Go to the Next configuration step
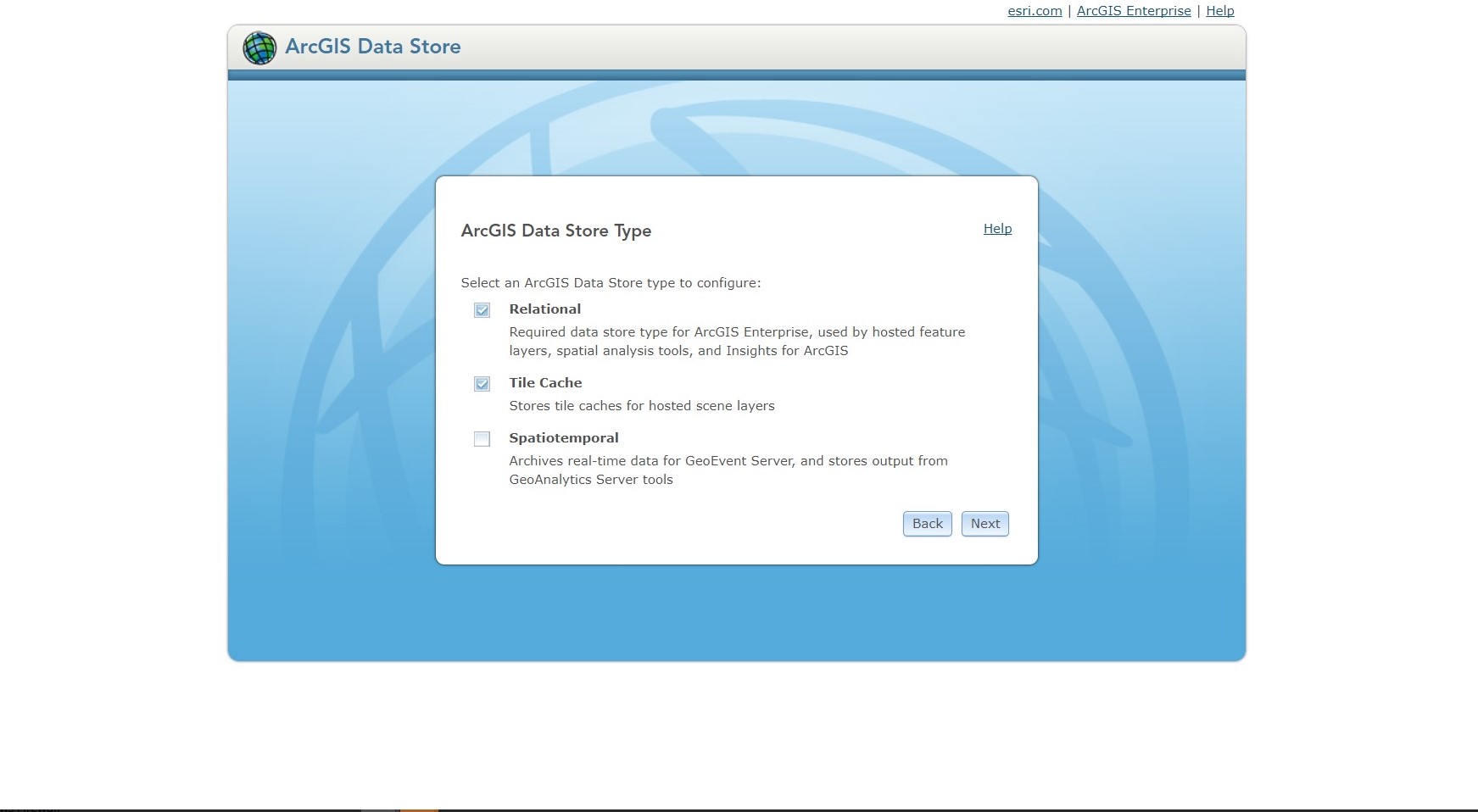Image resolution: width=1478 pixels, height=812 pixels. tap(984, 524)
